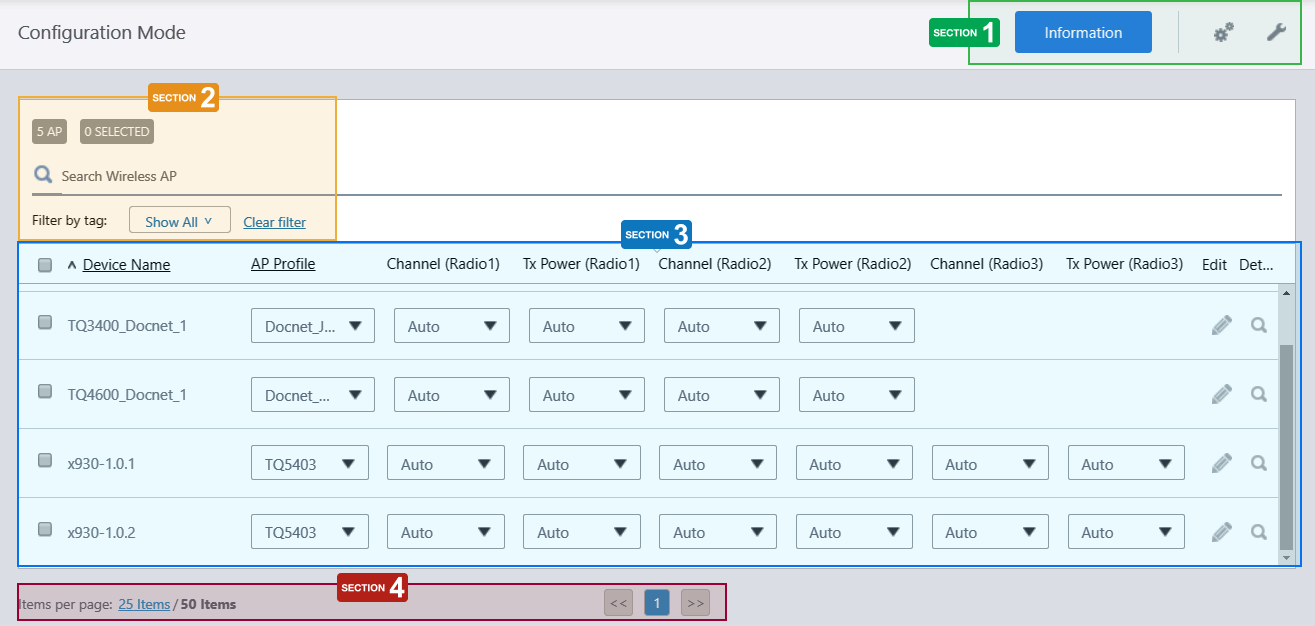1315x626 pixels.
Task: Expand the AP Profile dropdown for x930-1.0.1
Action: coord(309,463)
